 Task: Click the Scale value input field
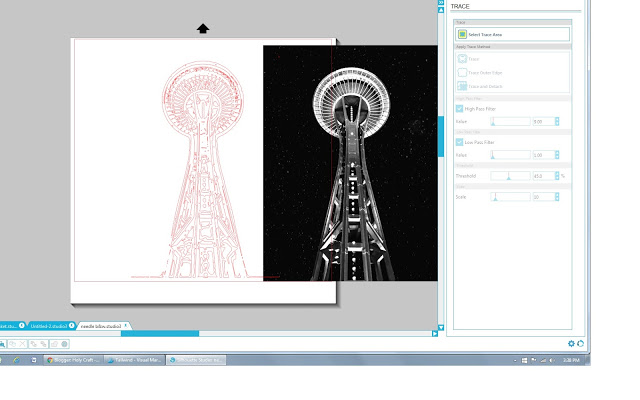pyautogui.click(x=543, y=197)
